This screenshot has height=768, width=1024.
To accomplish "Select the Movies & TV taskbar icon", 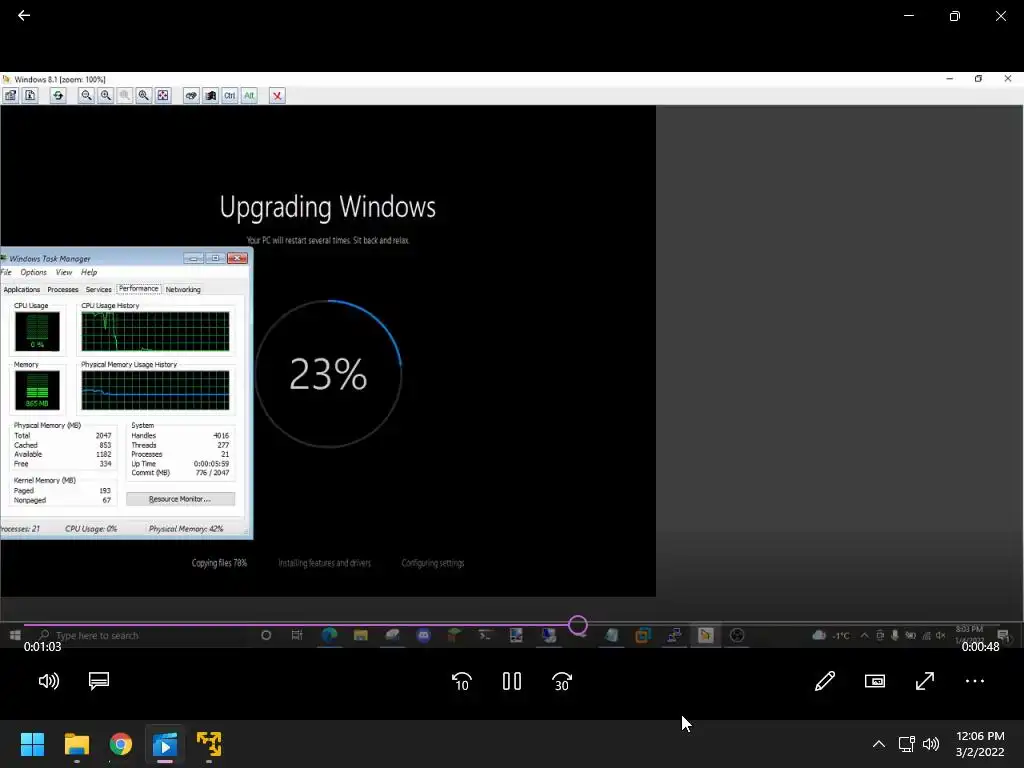I will (165, 744).
